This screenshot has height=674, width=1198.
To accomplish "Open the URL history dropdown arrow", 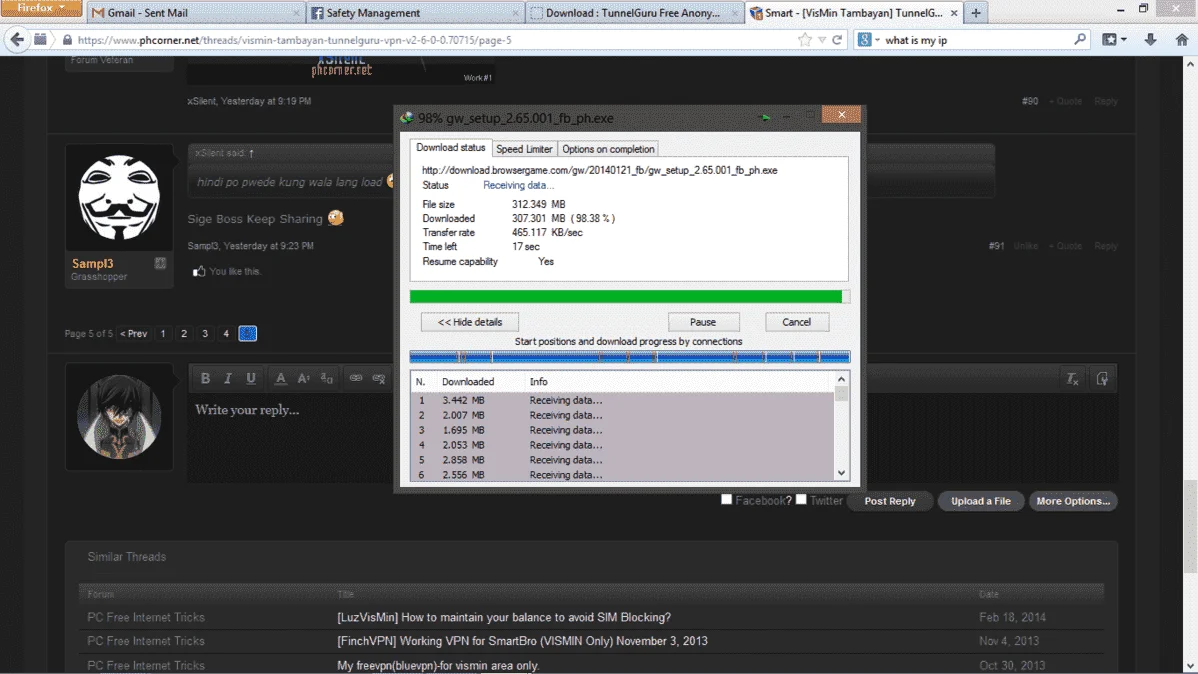I will [x=822, y=40].
